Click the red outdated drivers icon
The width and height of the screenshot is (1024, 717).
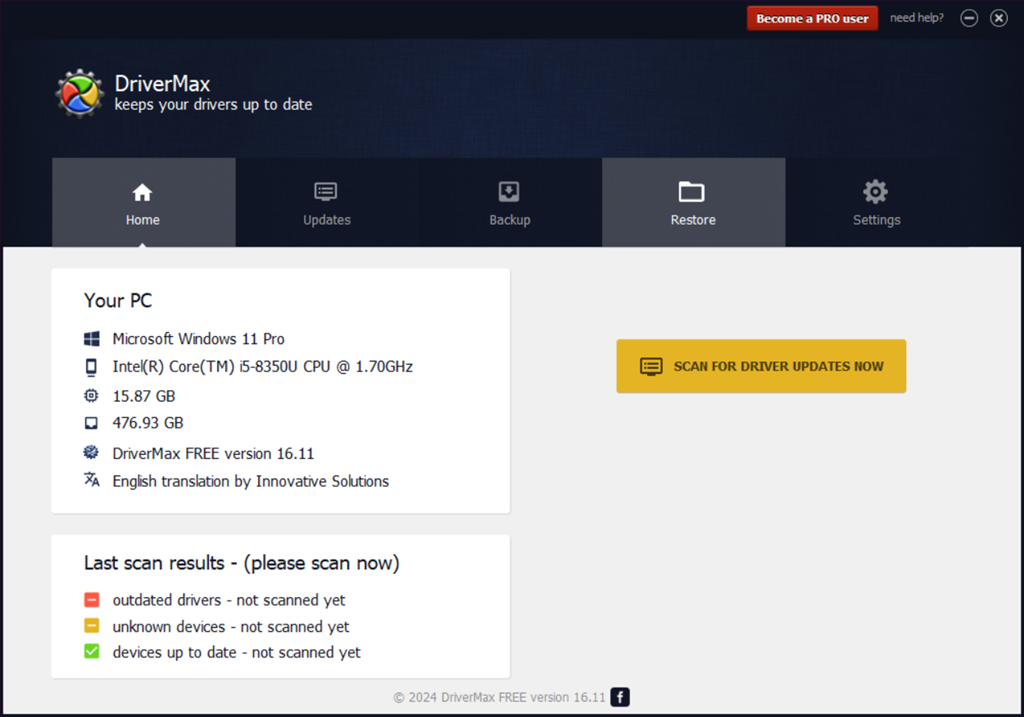click(x=91, y=599)
